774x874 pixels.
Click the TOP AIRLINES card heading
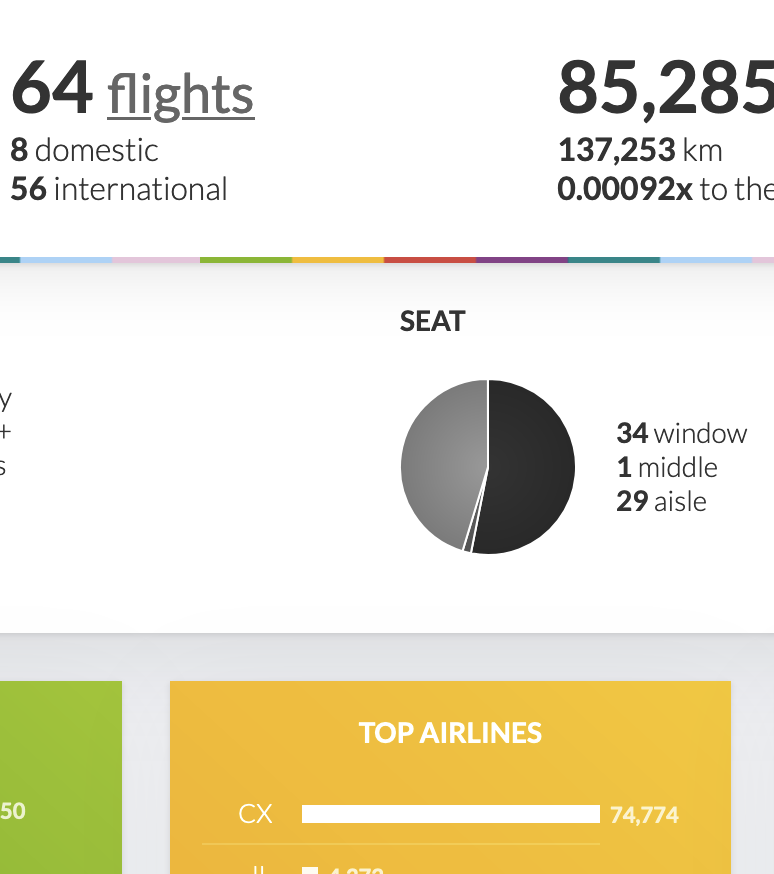click(x=450, y=733)
